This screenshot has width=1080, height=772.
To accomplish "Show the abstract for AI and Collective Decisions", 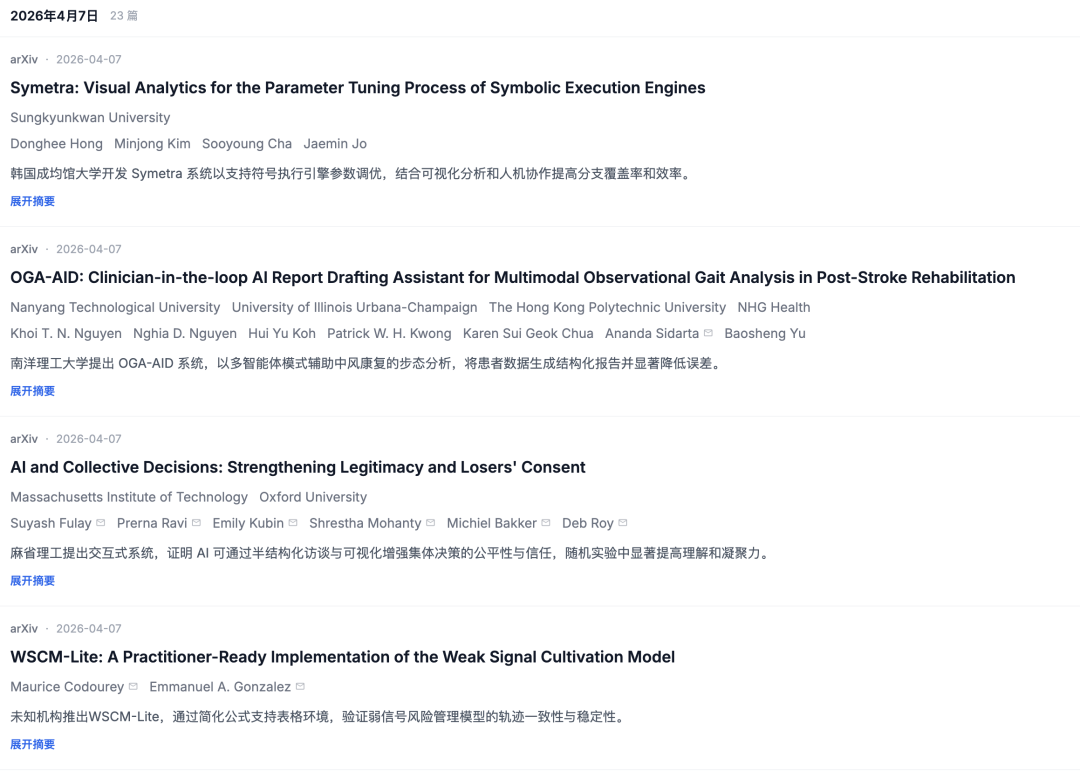I will [x=33, y=581].
